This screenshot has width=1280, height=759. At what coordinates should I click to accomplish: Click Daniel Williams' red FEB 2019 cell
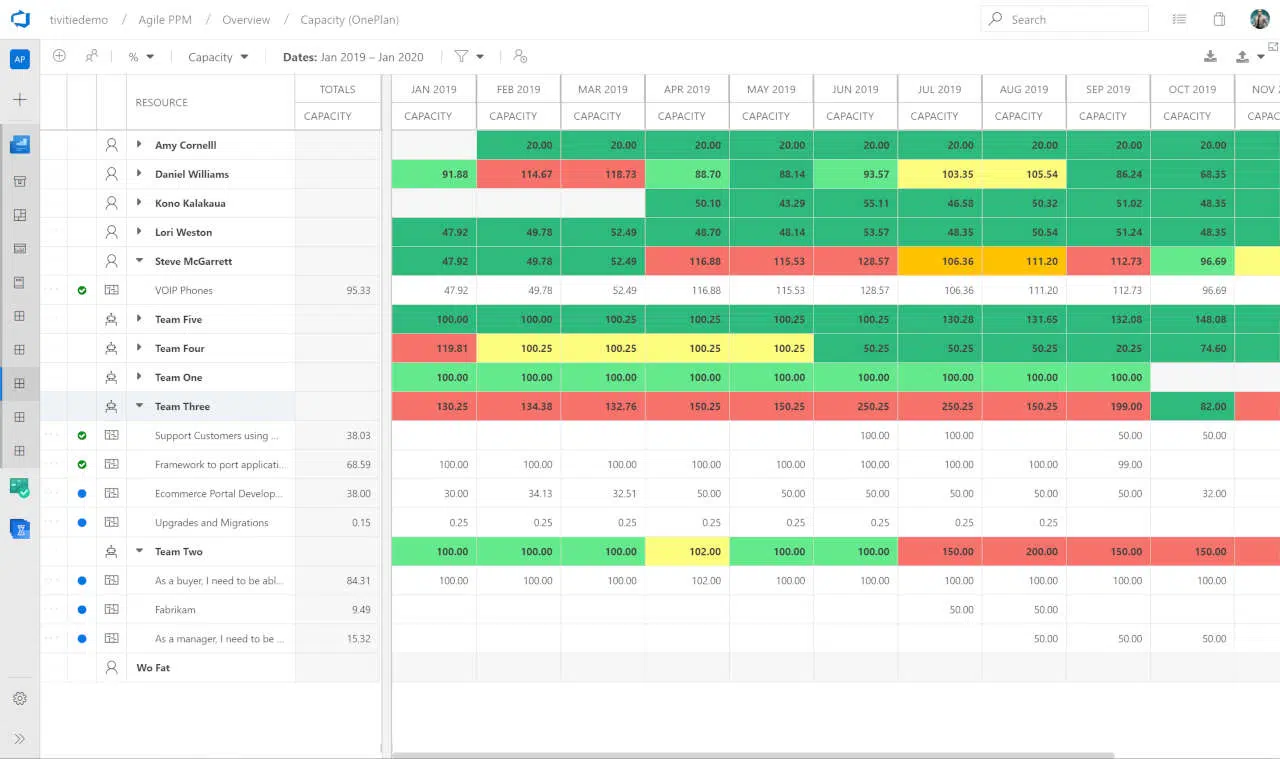[x=518, y=174]
